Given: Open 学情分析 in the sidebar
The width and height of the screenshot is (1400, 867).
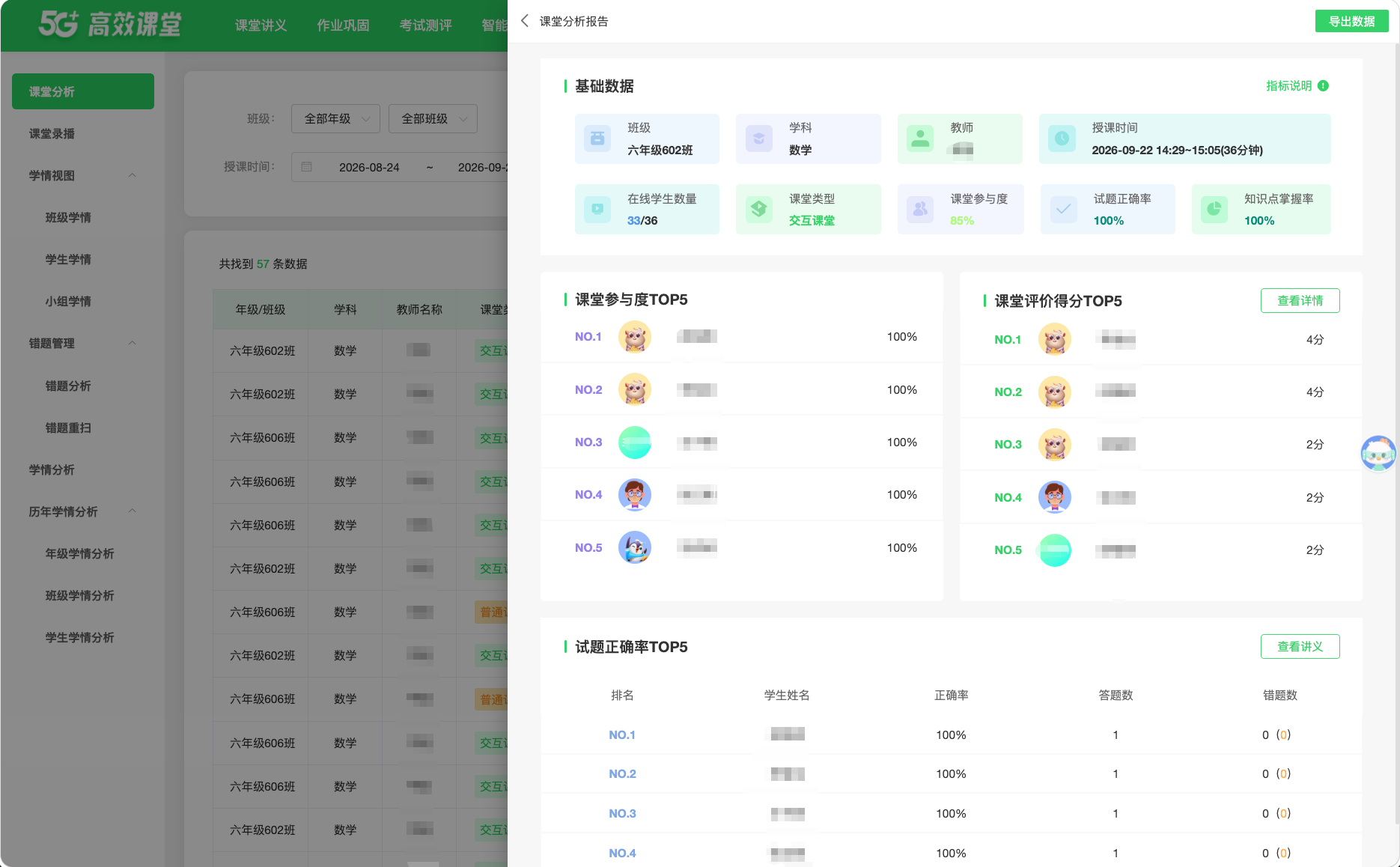Looking at the screenshot, I should pos(52,469).
